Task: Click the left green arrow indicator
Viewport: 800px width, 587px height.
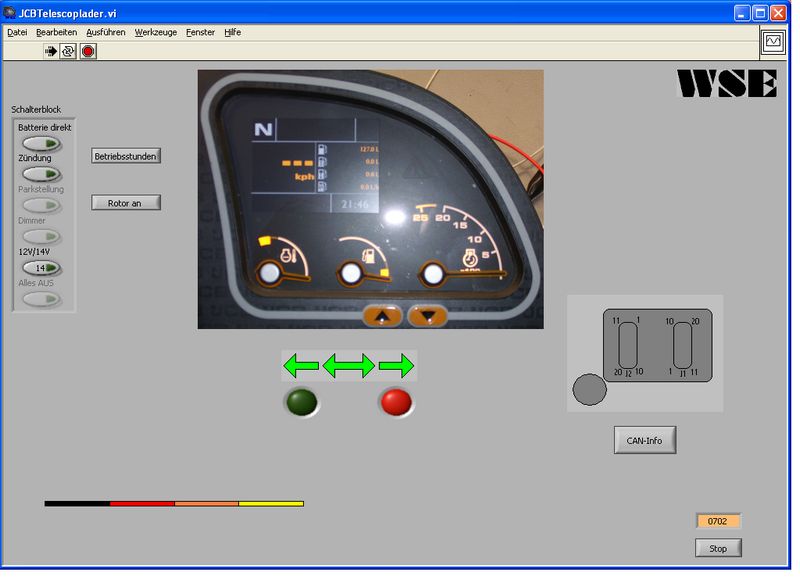Action: pos(301,366)
